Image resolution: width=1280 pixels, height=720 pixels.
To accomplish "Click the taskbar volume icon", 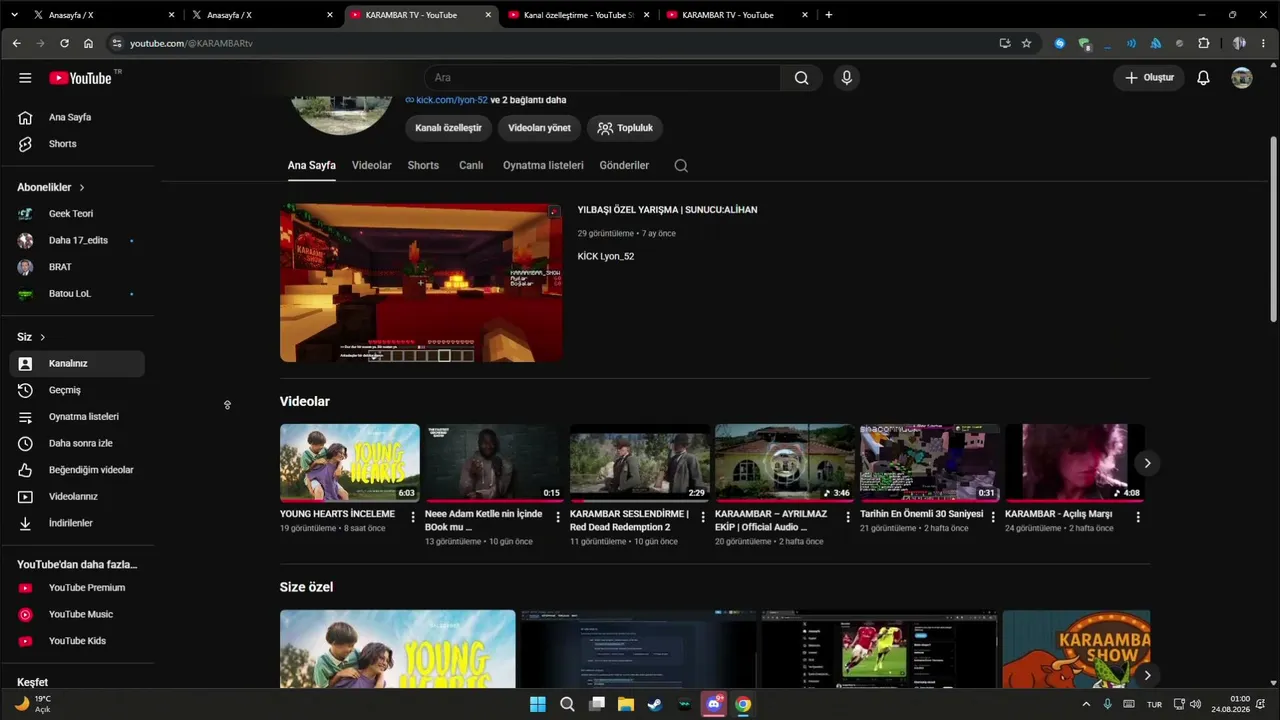I will pos(1195,704).
